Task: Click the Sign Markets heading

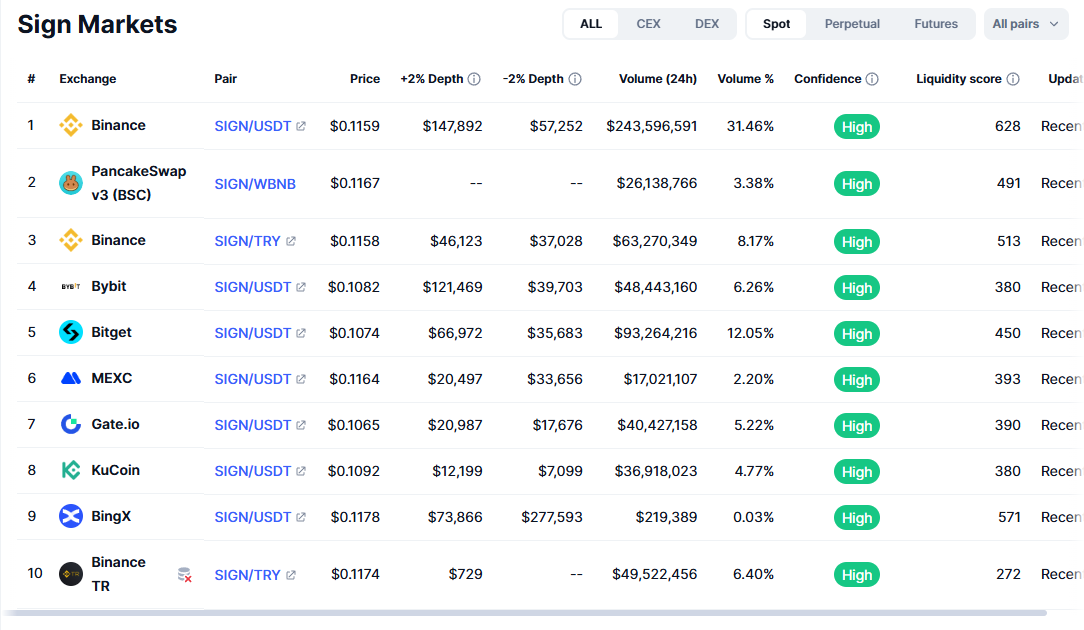Action: click(97, 24)
